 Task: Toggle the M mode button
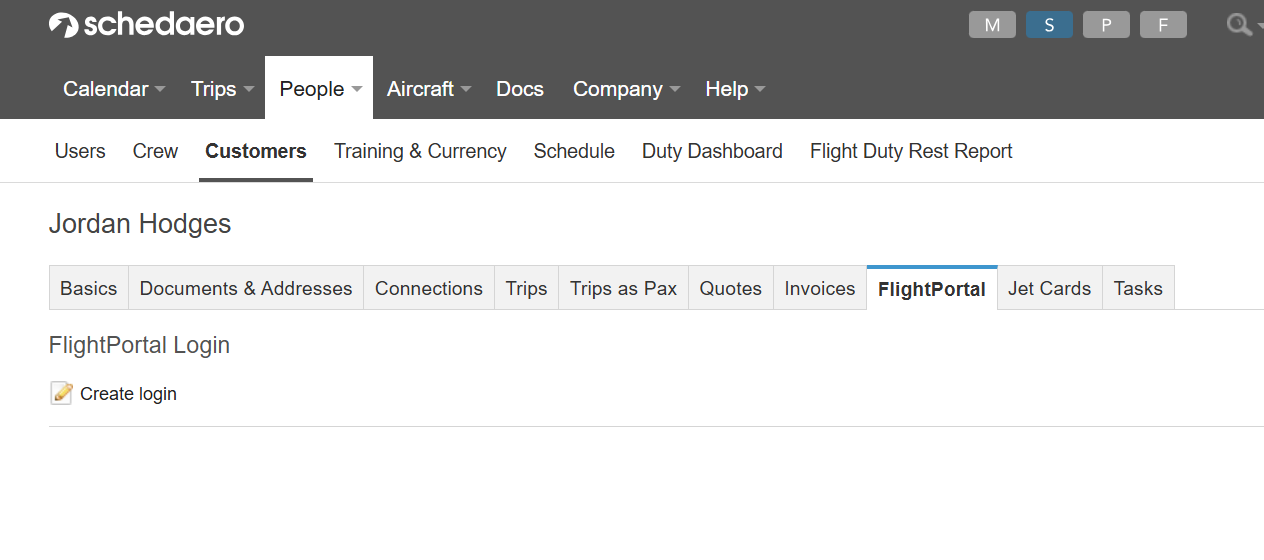tap(992, 25)
